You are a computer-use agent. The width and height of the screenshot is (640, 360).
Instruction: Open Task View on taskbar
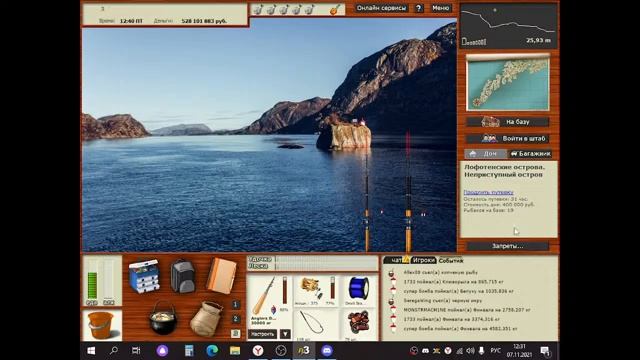tap(136, 351)
